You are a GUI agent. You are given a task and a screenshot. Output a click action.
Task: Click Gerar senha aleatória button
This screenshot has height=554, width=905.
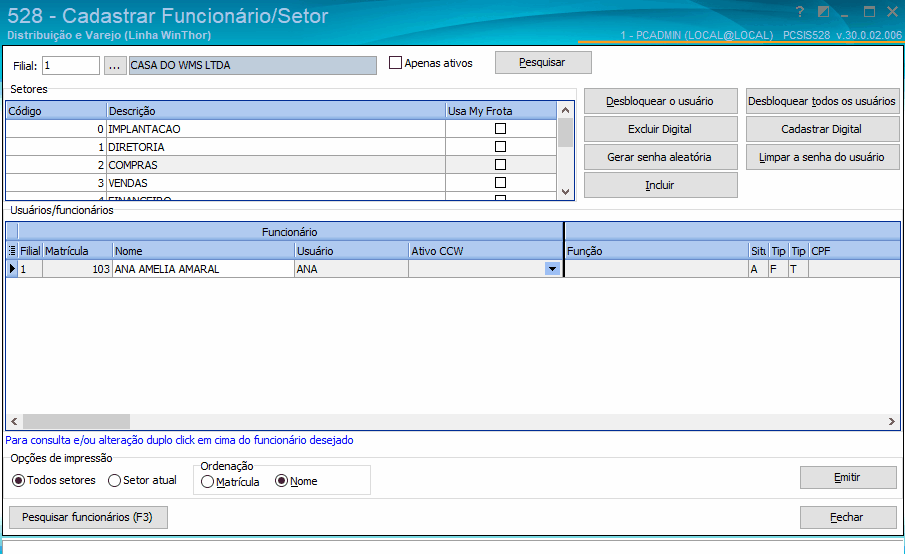click(x=660, y=157)
